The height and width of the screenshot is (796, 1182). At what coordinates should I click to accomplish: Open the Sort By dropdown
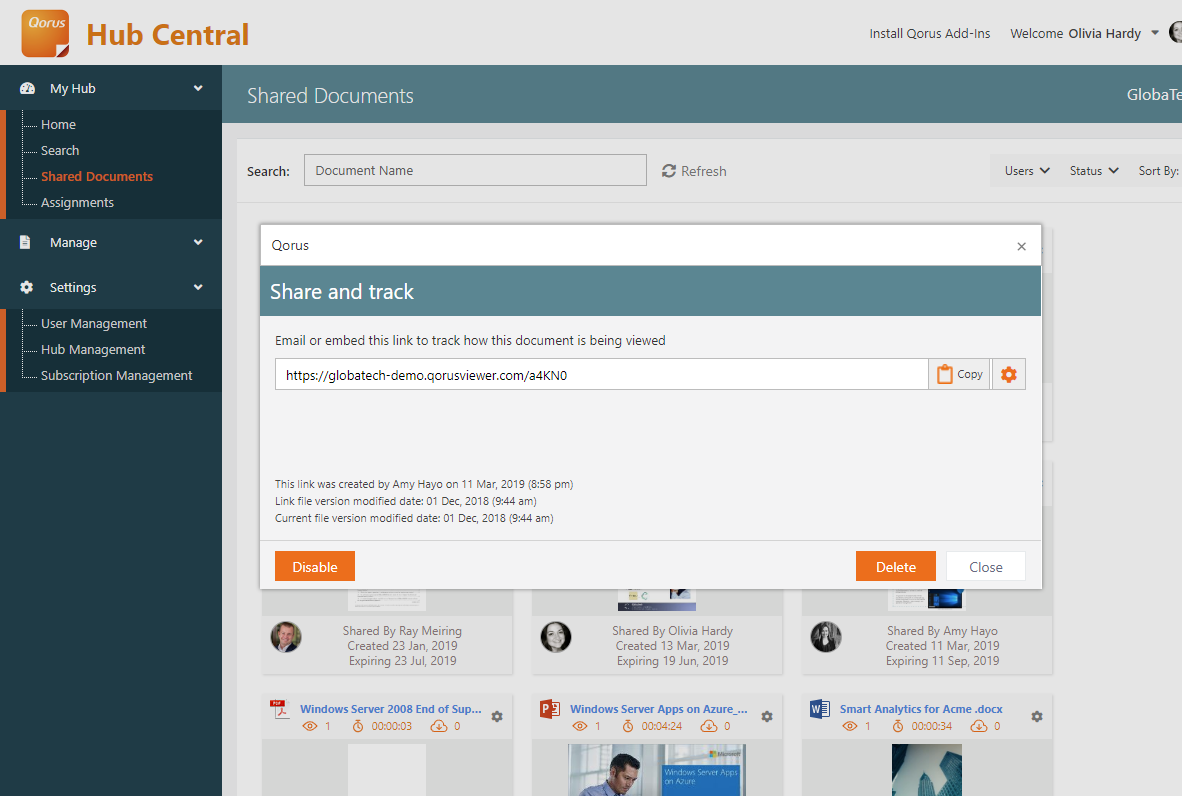tap(1158, 171)
